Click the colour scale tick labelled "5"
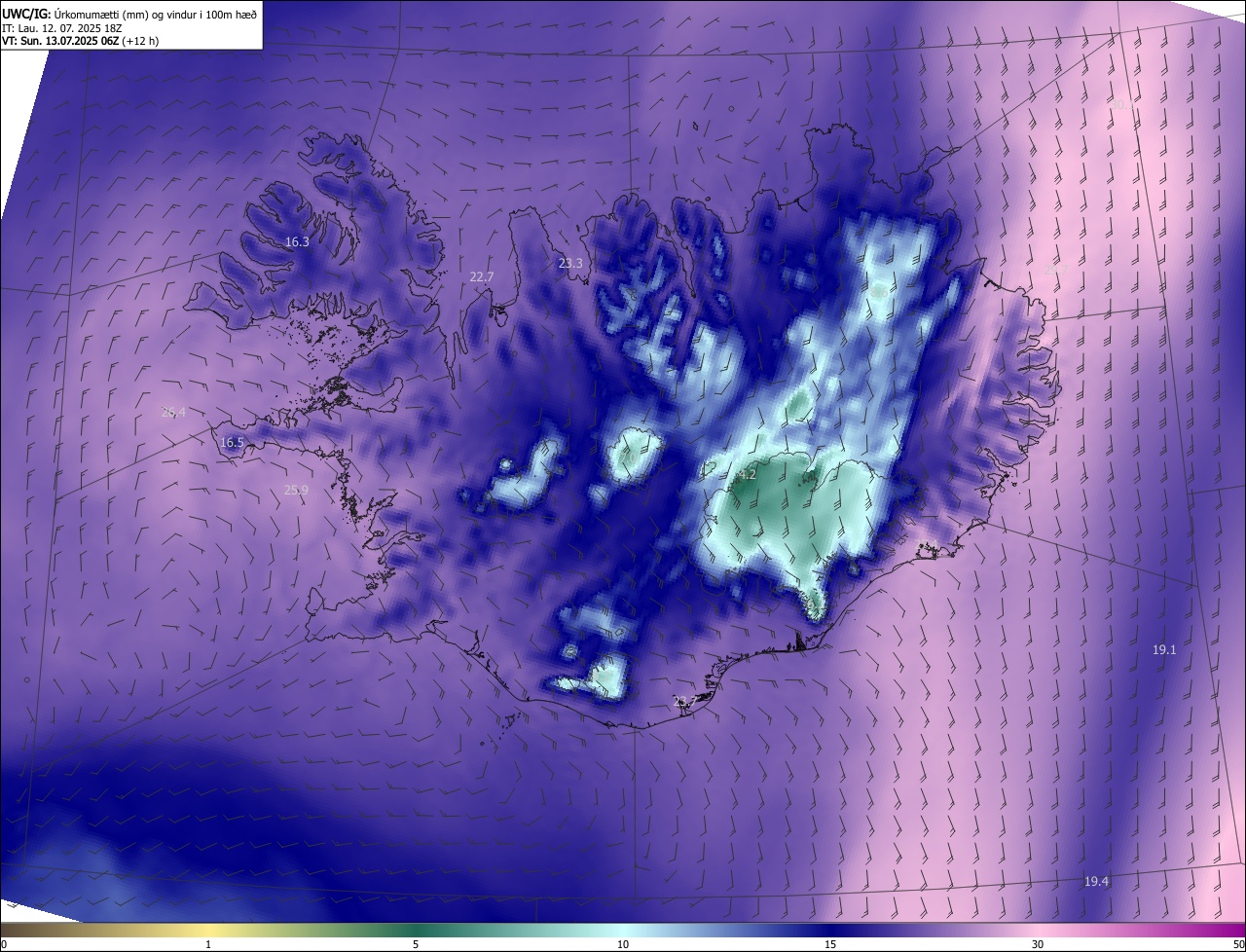Image resolution: width=1246 pixels, height=952 pixels. [416, 944]
